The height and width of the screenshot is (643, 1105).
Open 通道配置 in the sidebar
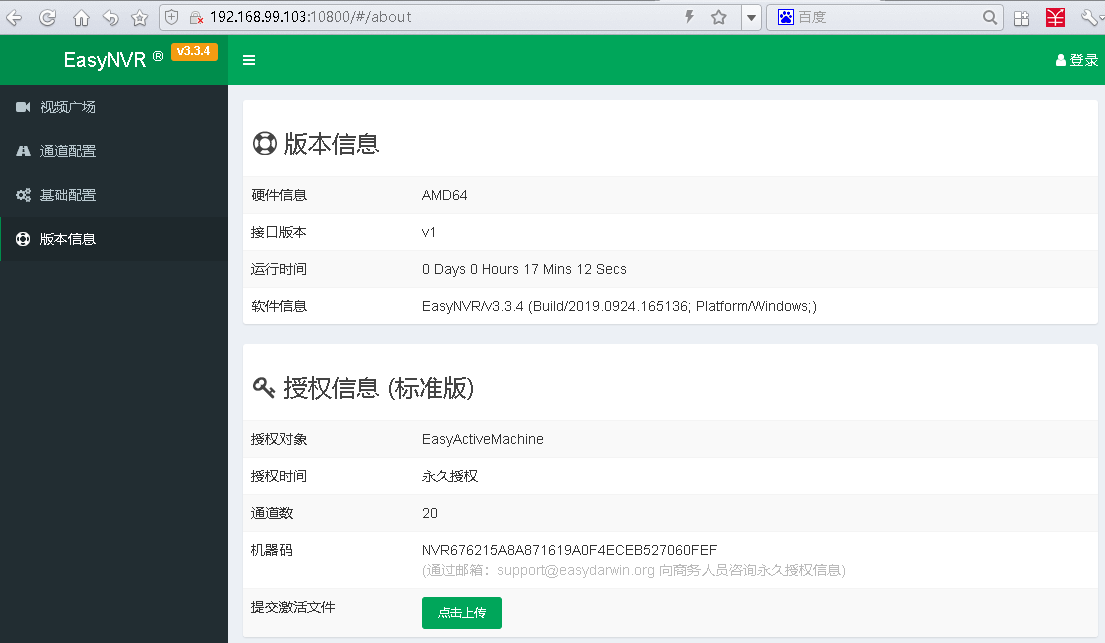tap(113, 151)
